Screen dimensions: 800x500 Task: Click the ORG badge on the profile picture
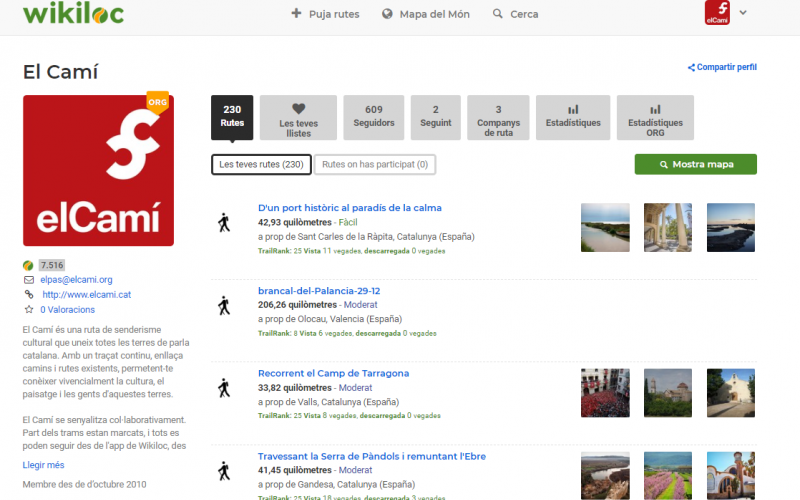pos(158,102)
